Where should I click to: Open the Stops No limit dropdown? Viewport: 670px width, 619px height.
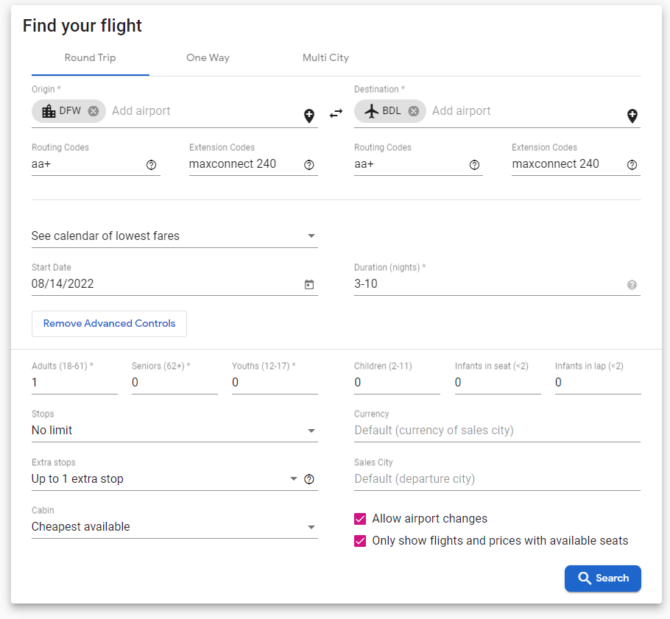pyautogui.click(x=174, y=430)
